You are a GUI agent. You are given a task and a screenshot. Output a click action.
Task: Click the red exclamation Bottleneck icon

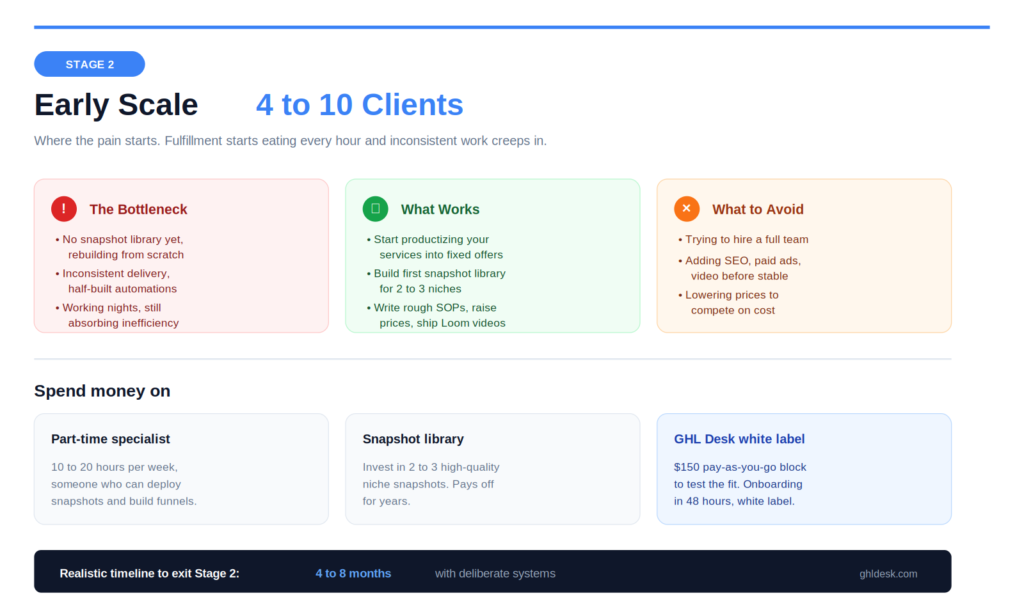(x=64, y=209)
